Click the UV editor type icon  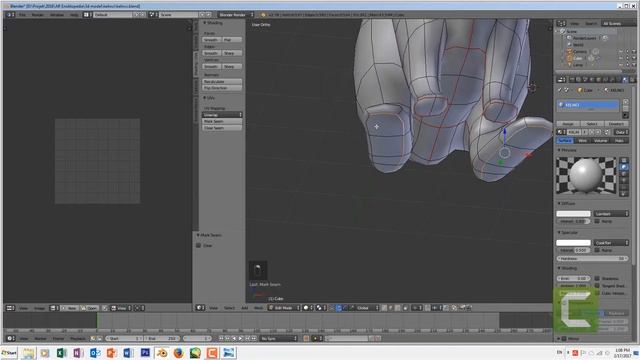pos(10,308)
